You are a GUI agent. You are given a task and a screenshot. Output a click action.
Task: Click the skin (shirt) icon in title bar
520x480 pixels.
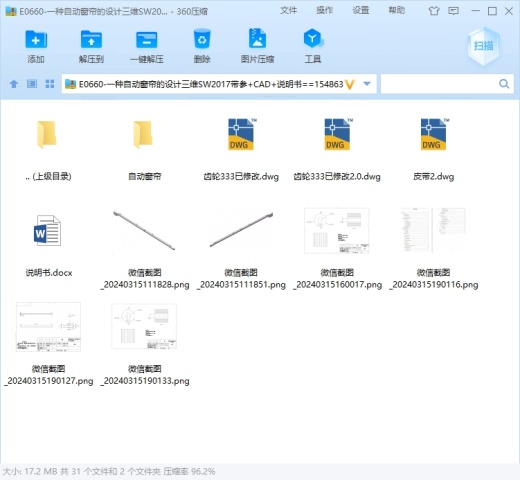[x=434, y=11]
